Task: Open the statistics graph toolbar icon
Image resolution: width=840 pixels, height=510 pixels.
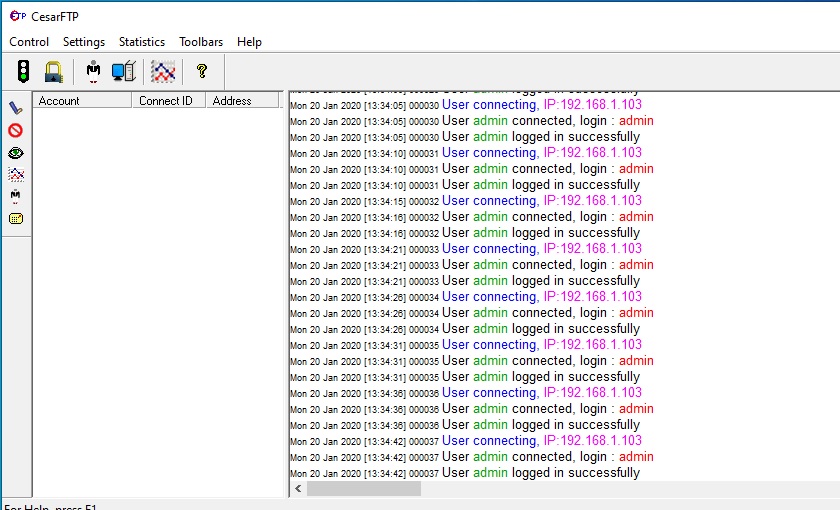Action: click(163, 72)
